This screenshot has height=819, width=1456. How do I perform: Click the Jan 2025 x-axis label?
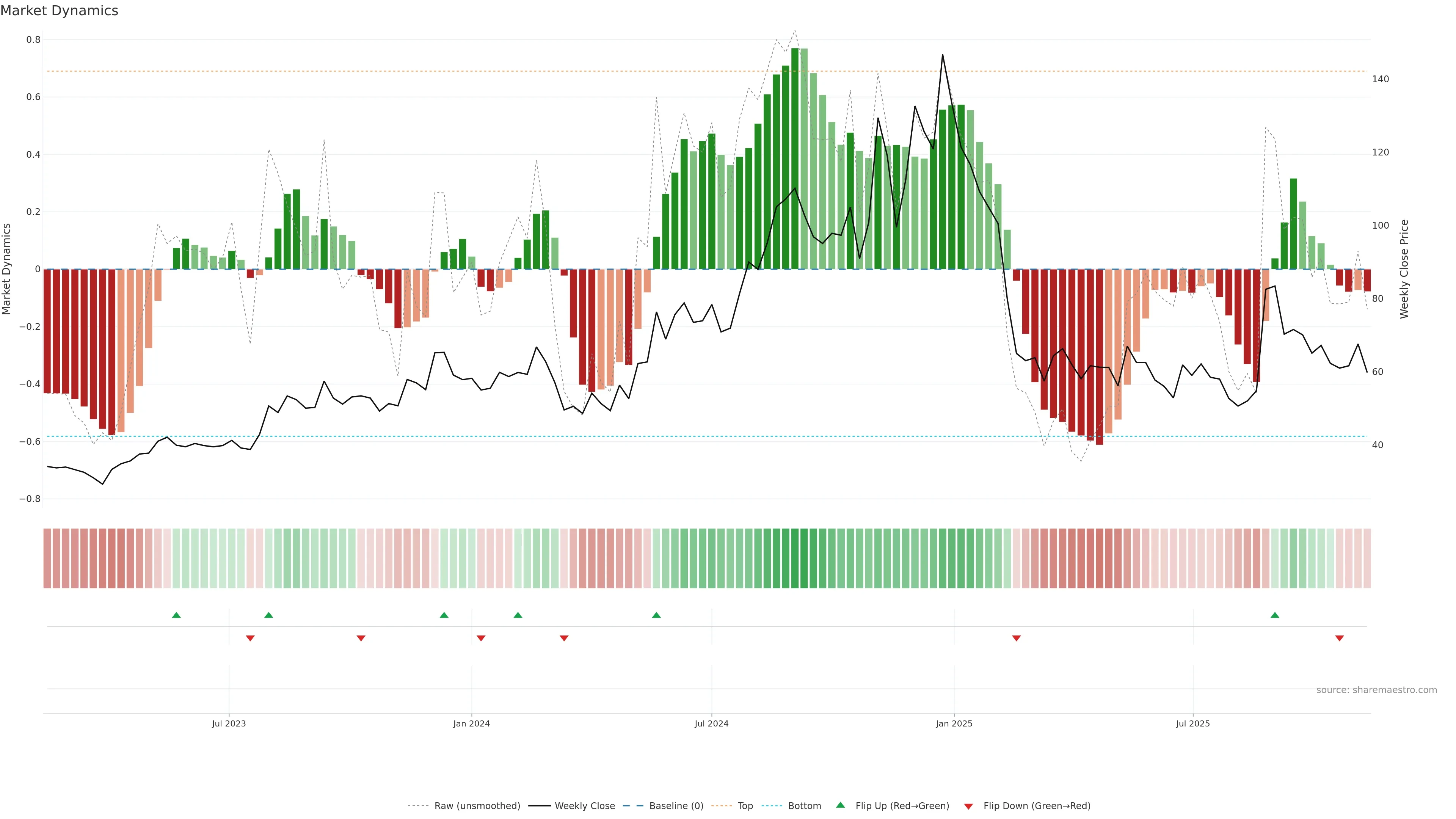pyautogui.click(x=954, y=723)
